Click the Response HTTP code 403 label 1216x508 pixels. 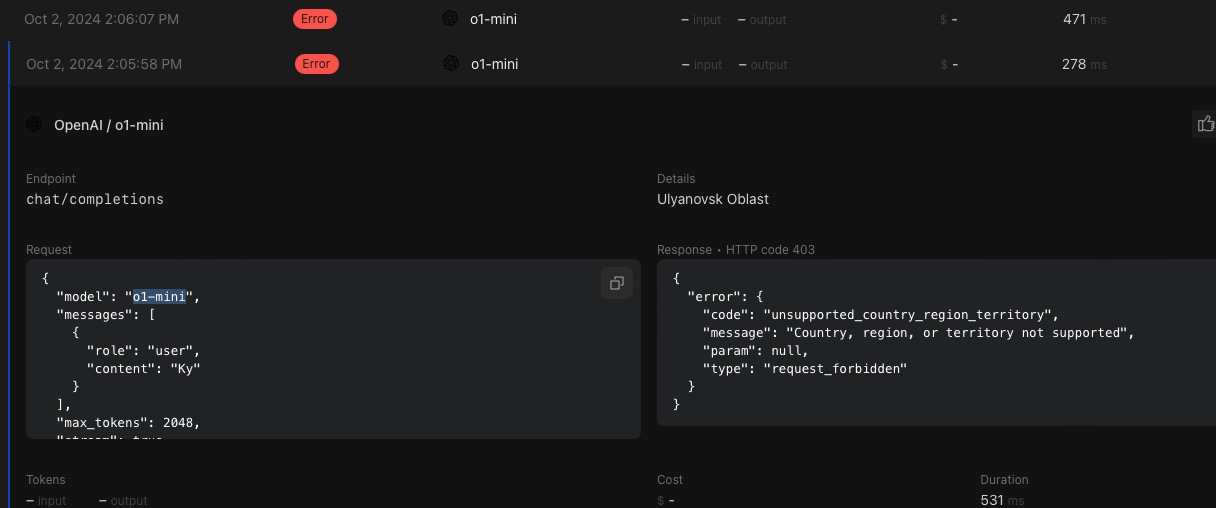tap(736, 249)
